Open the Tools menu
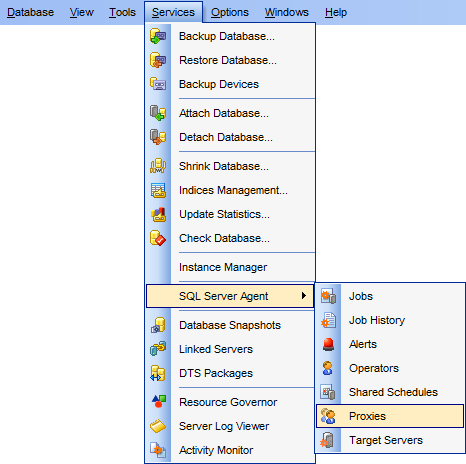Viewport: 466px width, 464px height. [122, 12]
